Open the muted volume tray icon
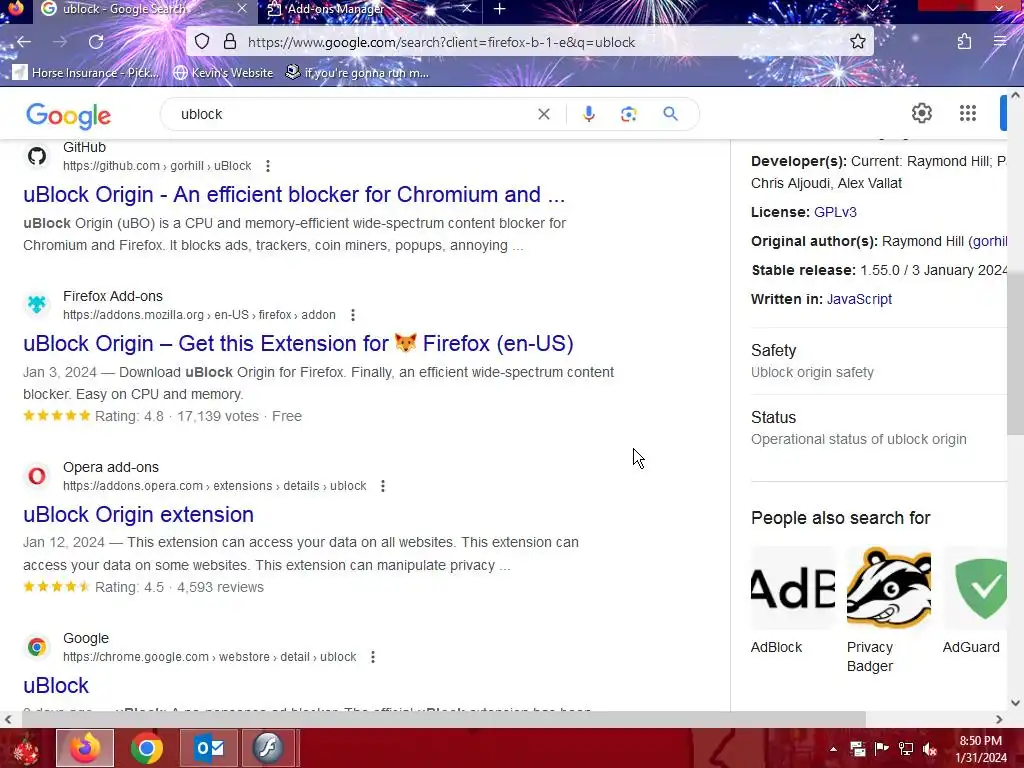The height and width of the screenshot is (768, 1024). click(930, 749)
